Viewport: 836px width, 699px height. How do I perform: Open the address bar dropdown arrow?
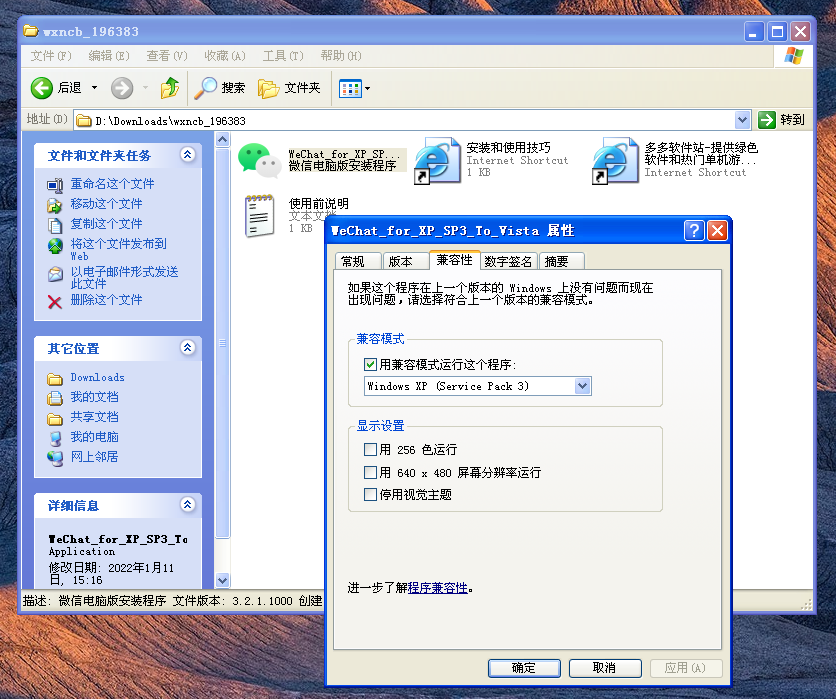tap(742, 120)
